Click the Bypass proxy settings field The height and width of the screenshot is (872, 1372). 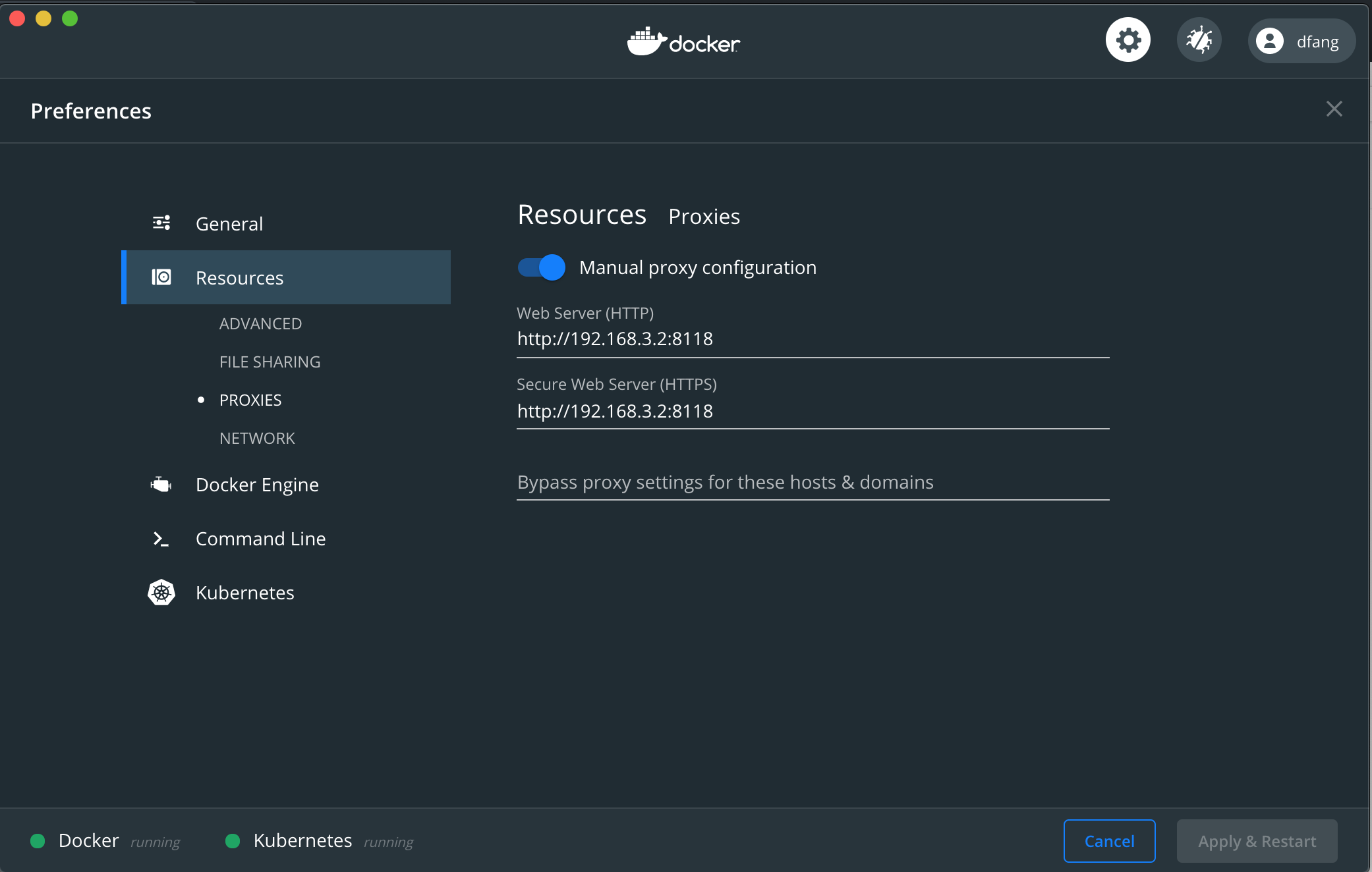click(x=812, y=483)
